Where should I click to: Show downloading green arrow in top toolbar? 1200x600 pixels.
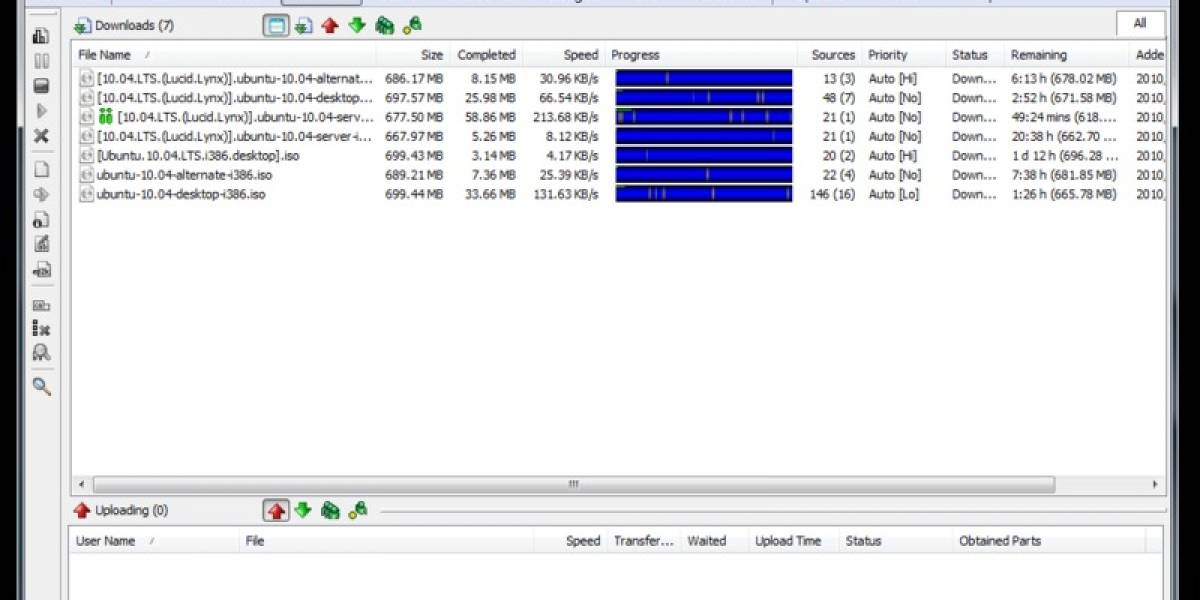click(x=357, y=26)
